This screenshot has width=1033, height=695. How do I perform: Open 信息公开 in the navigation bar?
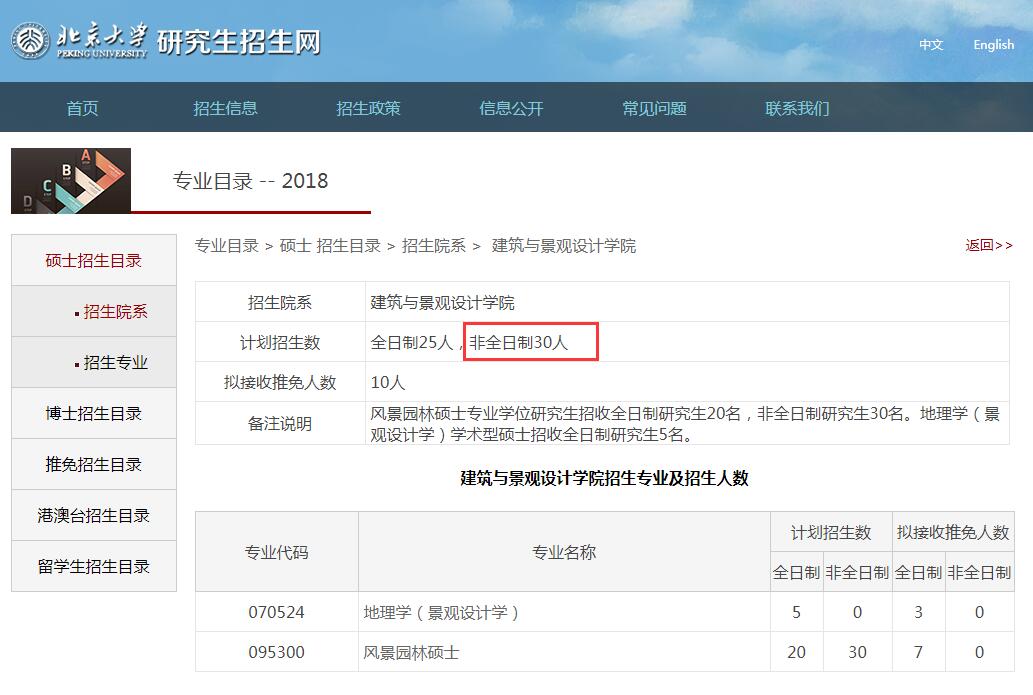click(x=511, y=108)
